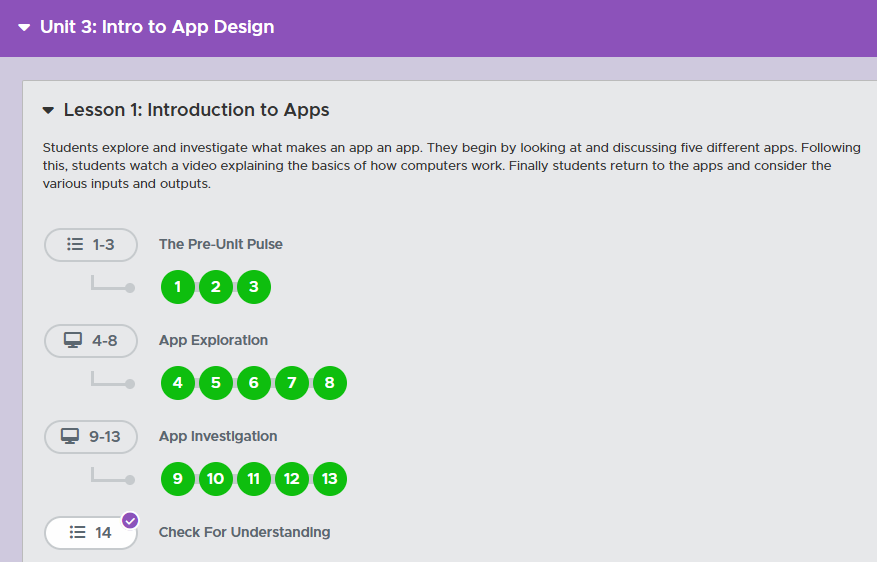
Task: Select level 10 in App Investigation
Action: [216, 479]
